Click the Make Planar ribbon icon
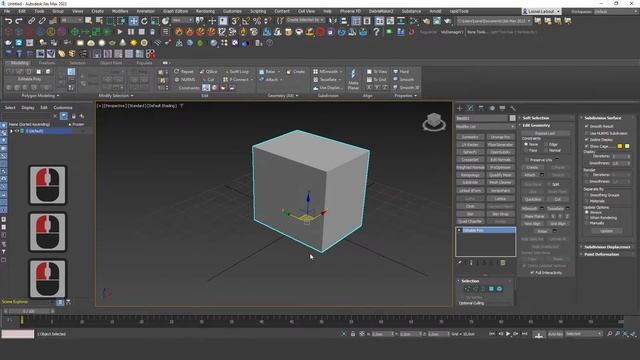The width and height of the screenshot is (640, 360). click(353, 79)
